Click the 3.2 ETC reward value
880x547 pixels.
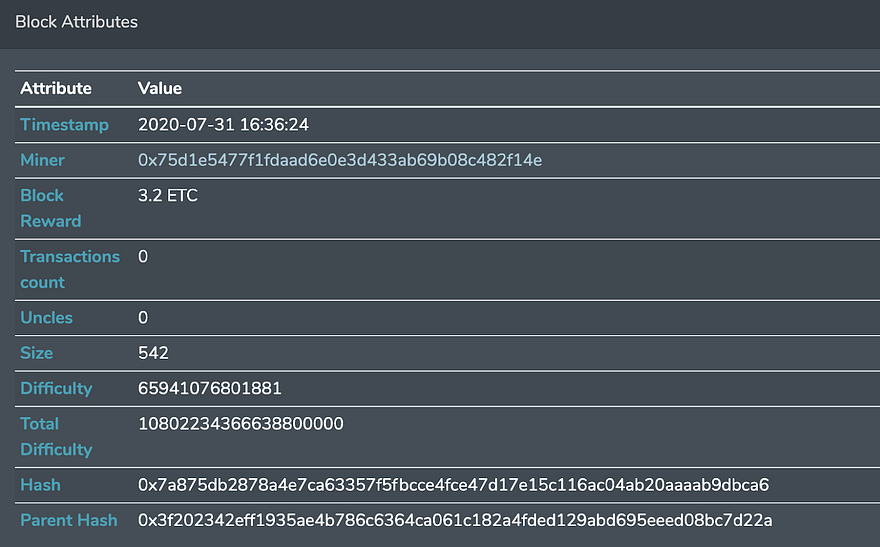pyautogui.click(x=168, y=195)
